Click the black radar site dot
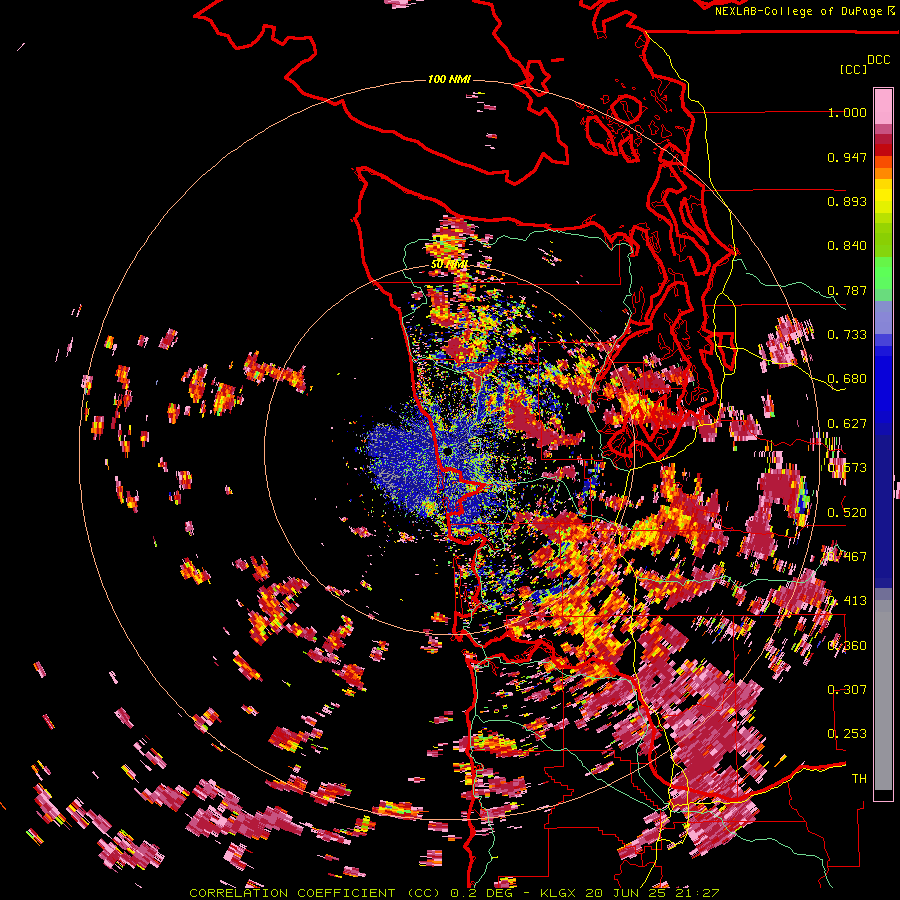This screenshot has width=900, height=900. pyautogui.click(x=447, y=452)
